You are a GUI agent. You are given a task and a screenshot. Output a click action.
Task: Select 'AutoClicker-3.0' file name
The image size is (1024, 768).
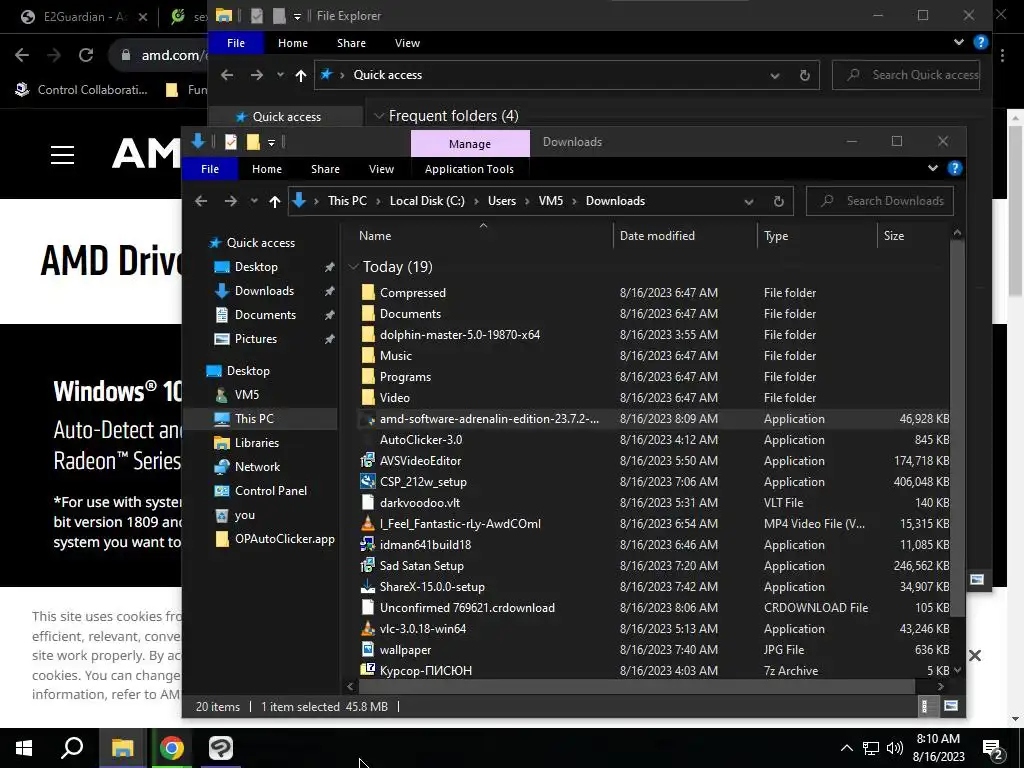(x=421, y=440)
